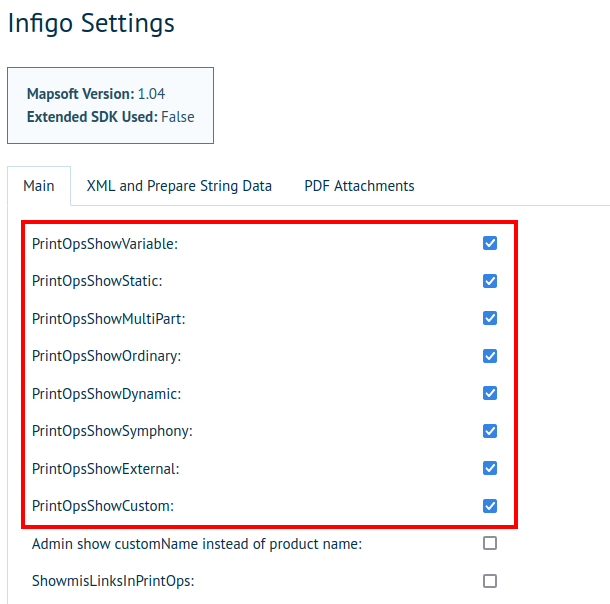Click the PrintOpsShowSymphony label text
Screen dimensions: 610x604
112,431
